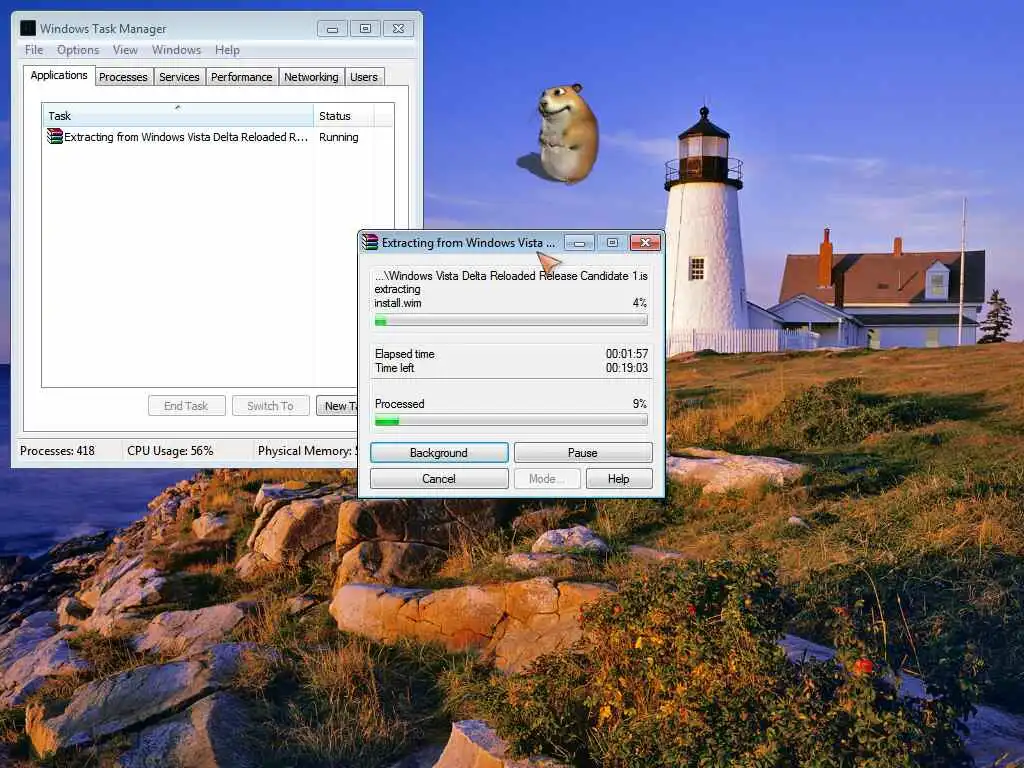The width and height of the screenshot is (1024, 768).
Task: Switch to the Services tab
Action: pyautogui.click(x=179, y=77)
